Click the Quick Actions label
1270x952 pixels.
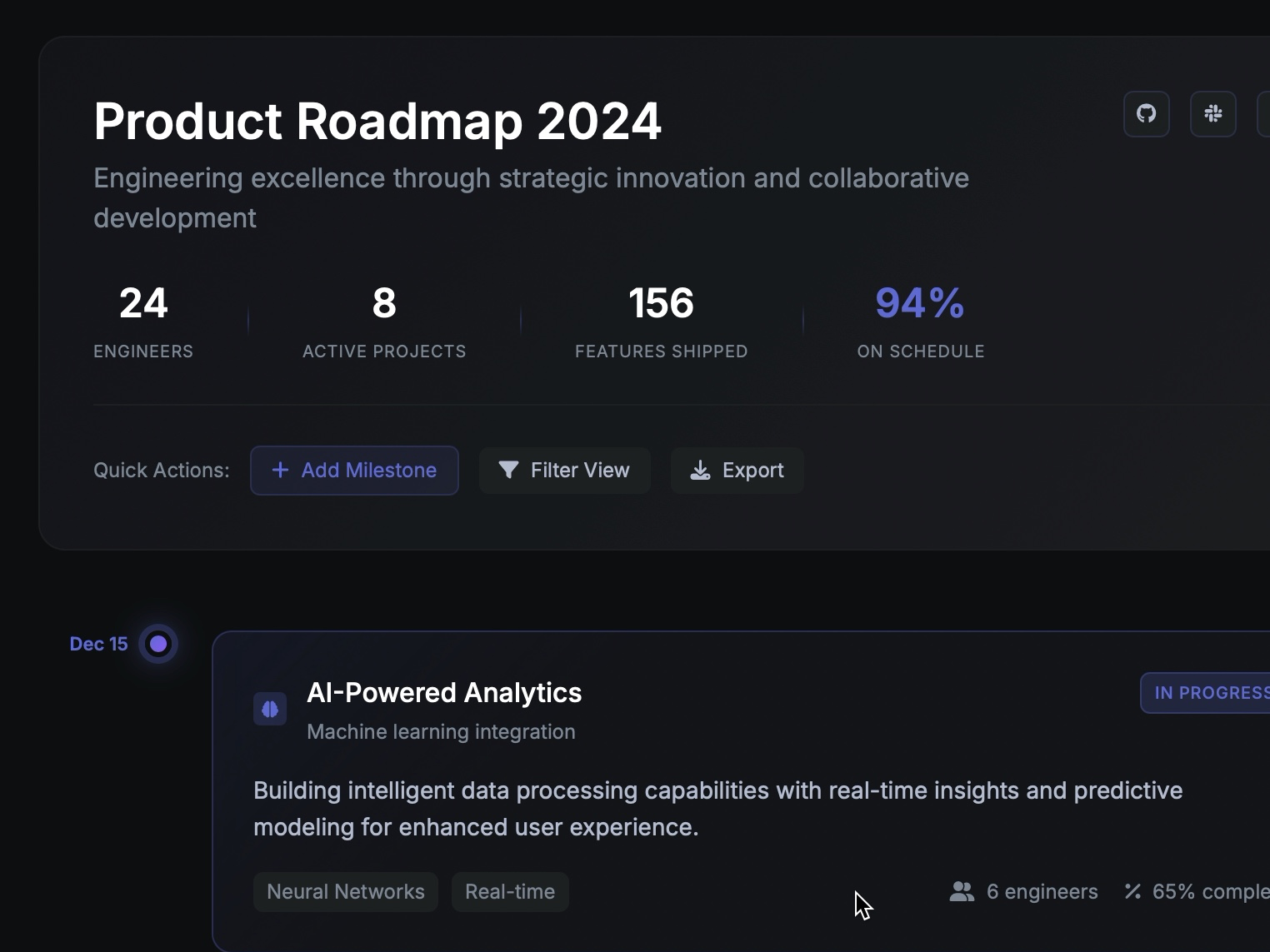(x=161, y=471)
